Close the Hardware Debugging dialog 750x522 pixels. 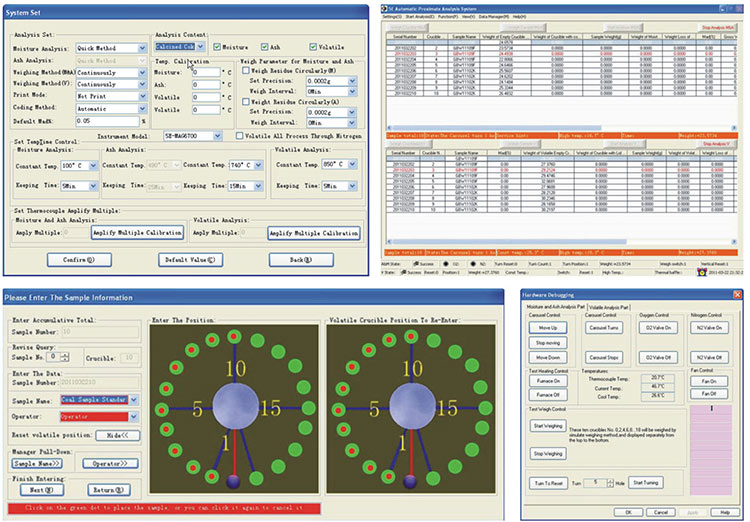coord(737,295)
